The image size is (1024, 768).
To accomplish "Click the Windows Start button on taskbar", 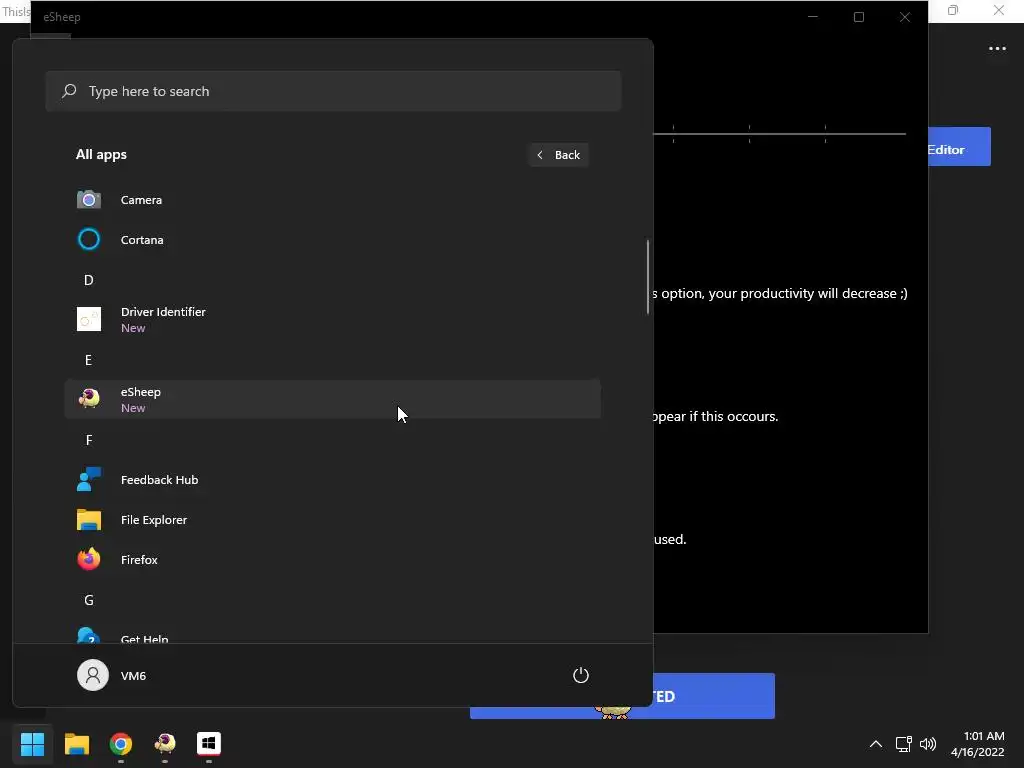I will (32, 744).
